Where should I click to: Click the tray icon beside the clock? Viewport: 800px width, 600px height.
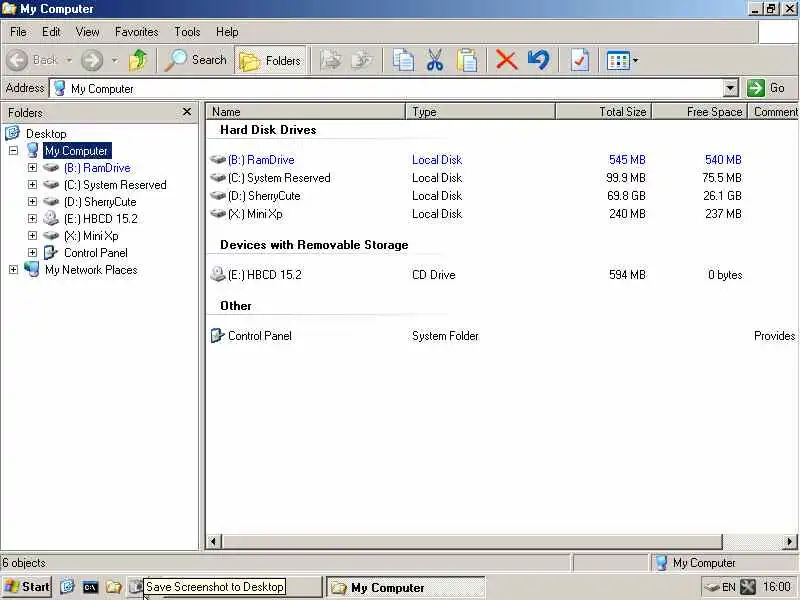click(748, 587)
